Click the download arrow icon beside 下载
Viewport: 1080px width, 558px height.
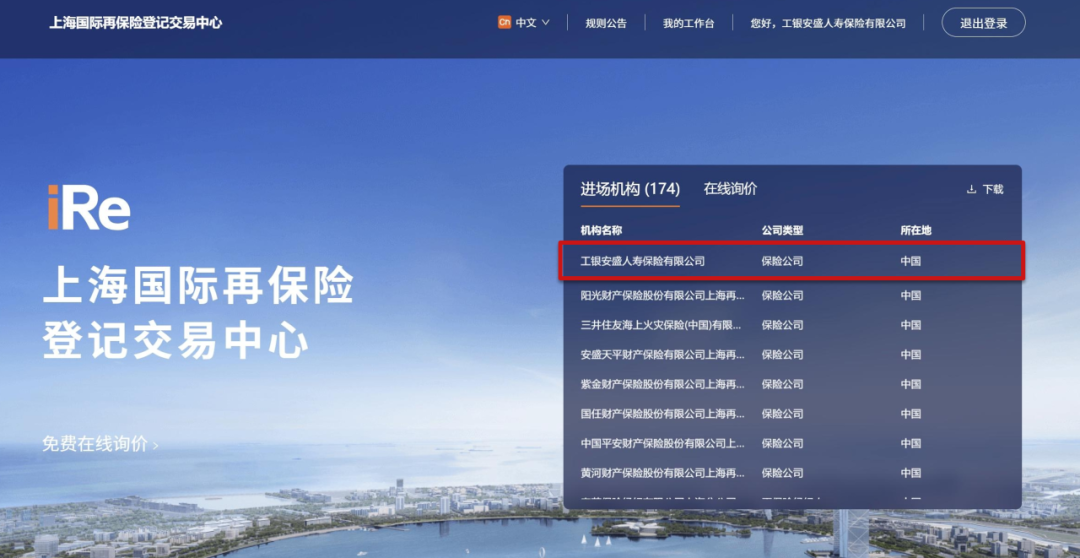click(971, 189)
